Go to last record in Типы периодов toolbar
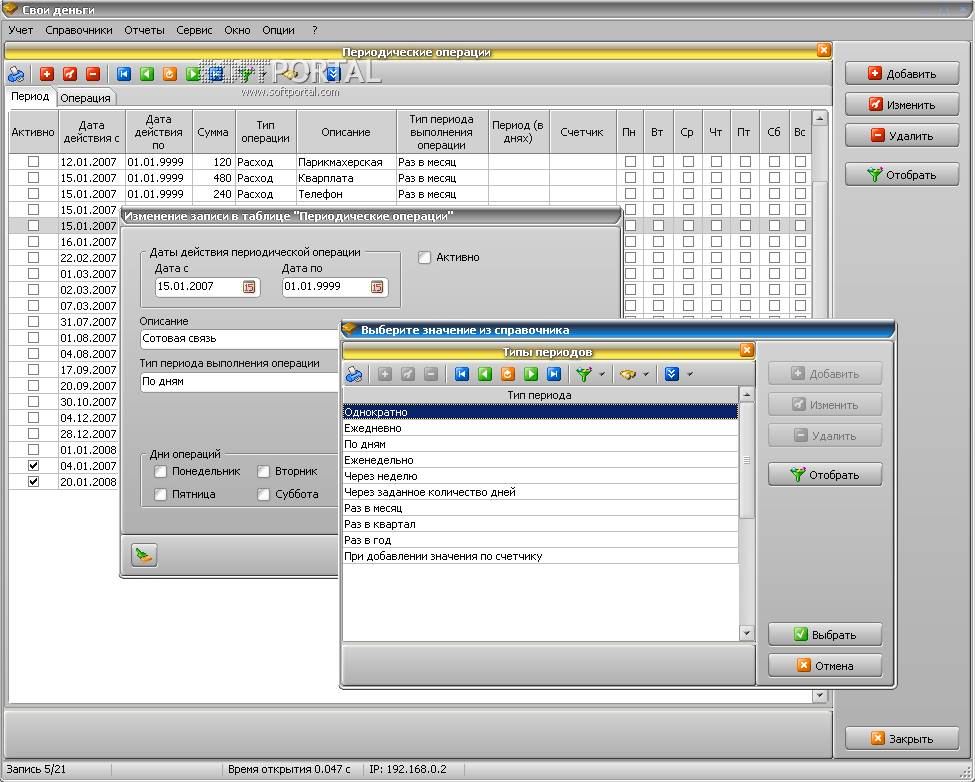 553,374
